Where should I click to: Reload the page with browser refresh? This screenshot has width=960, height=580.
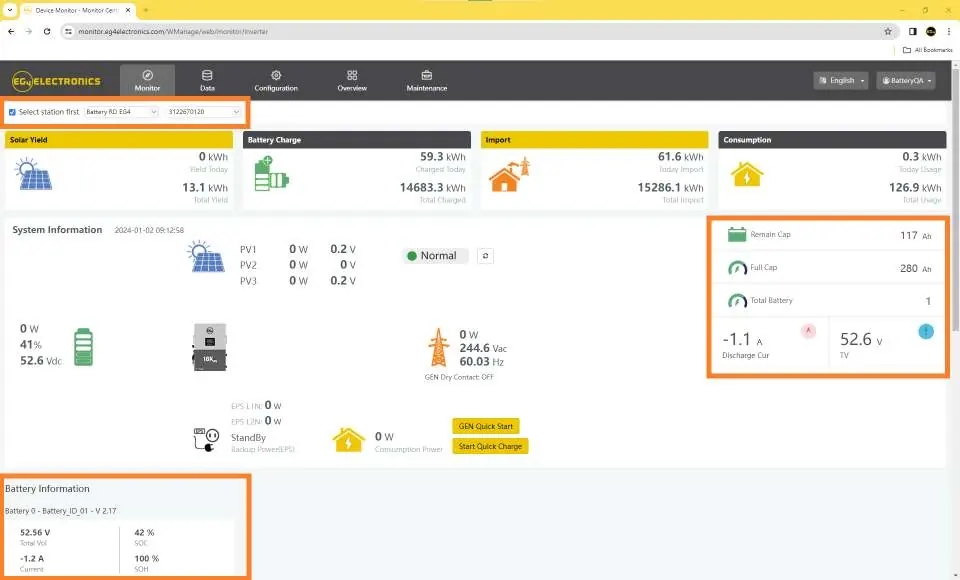(x=47, y=31)
